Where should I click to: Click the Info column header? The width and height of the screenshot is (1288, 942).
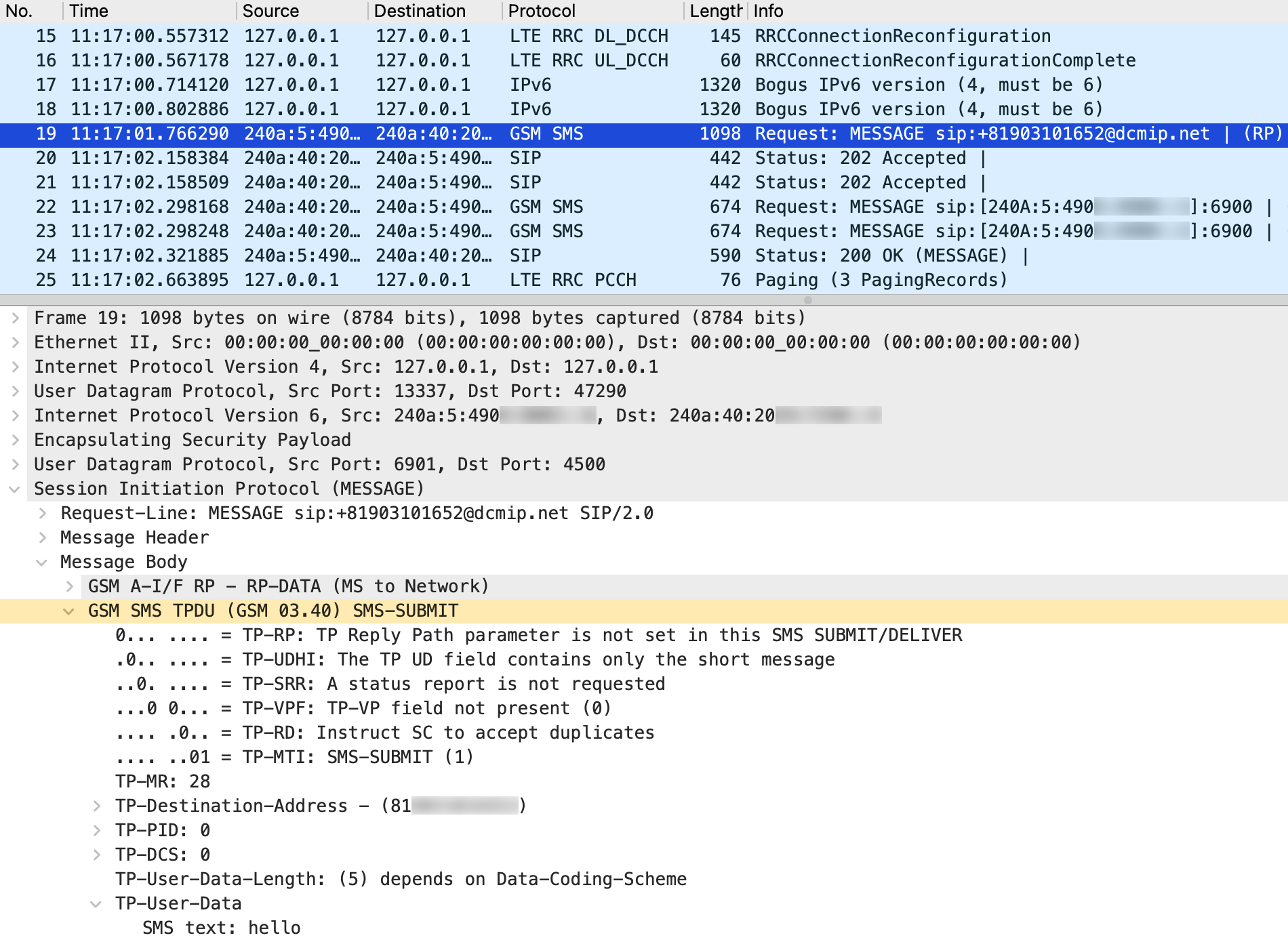(767, 11)
